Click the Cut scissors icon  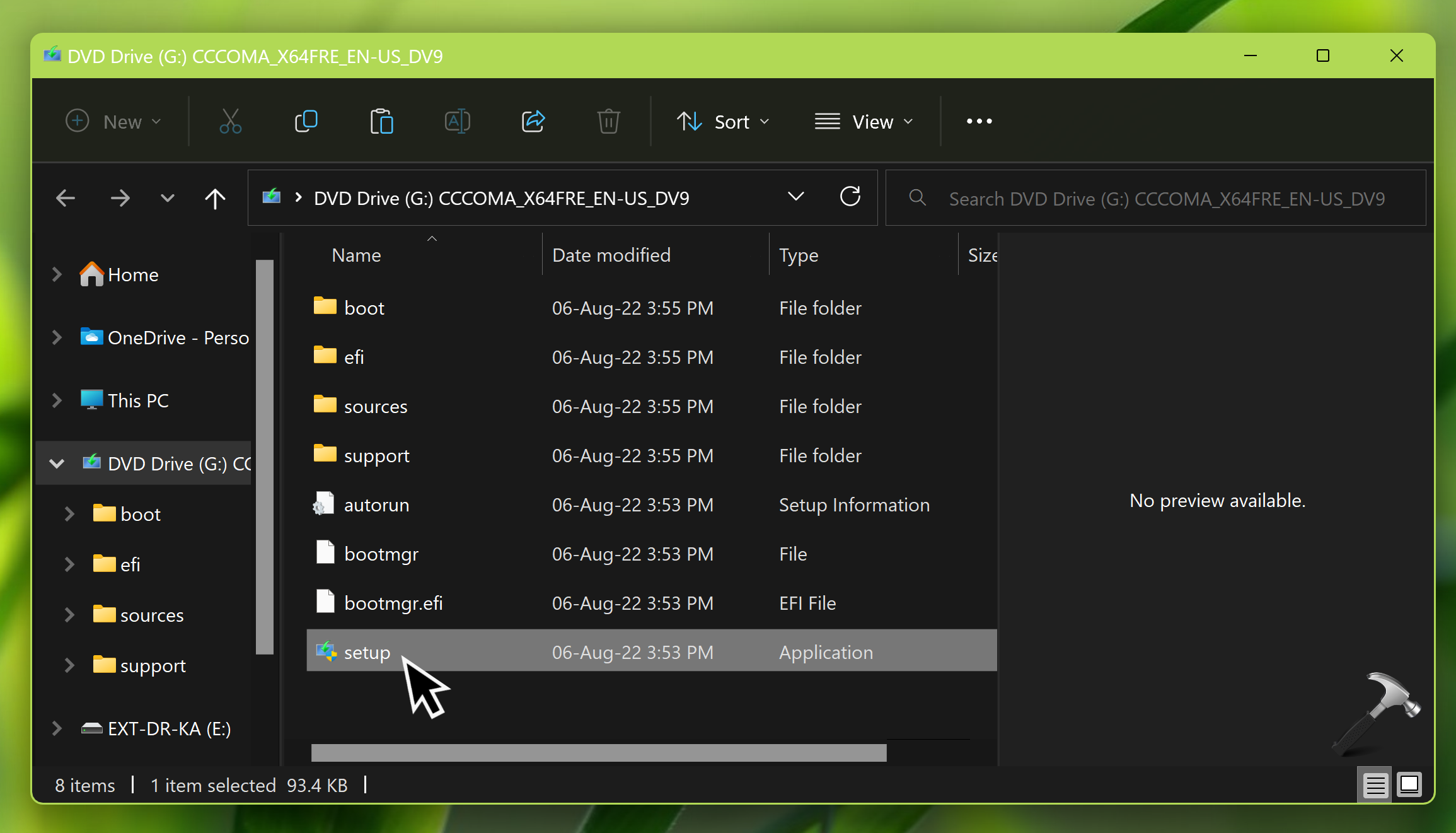point(230,121)
